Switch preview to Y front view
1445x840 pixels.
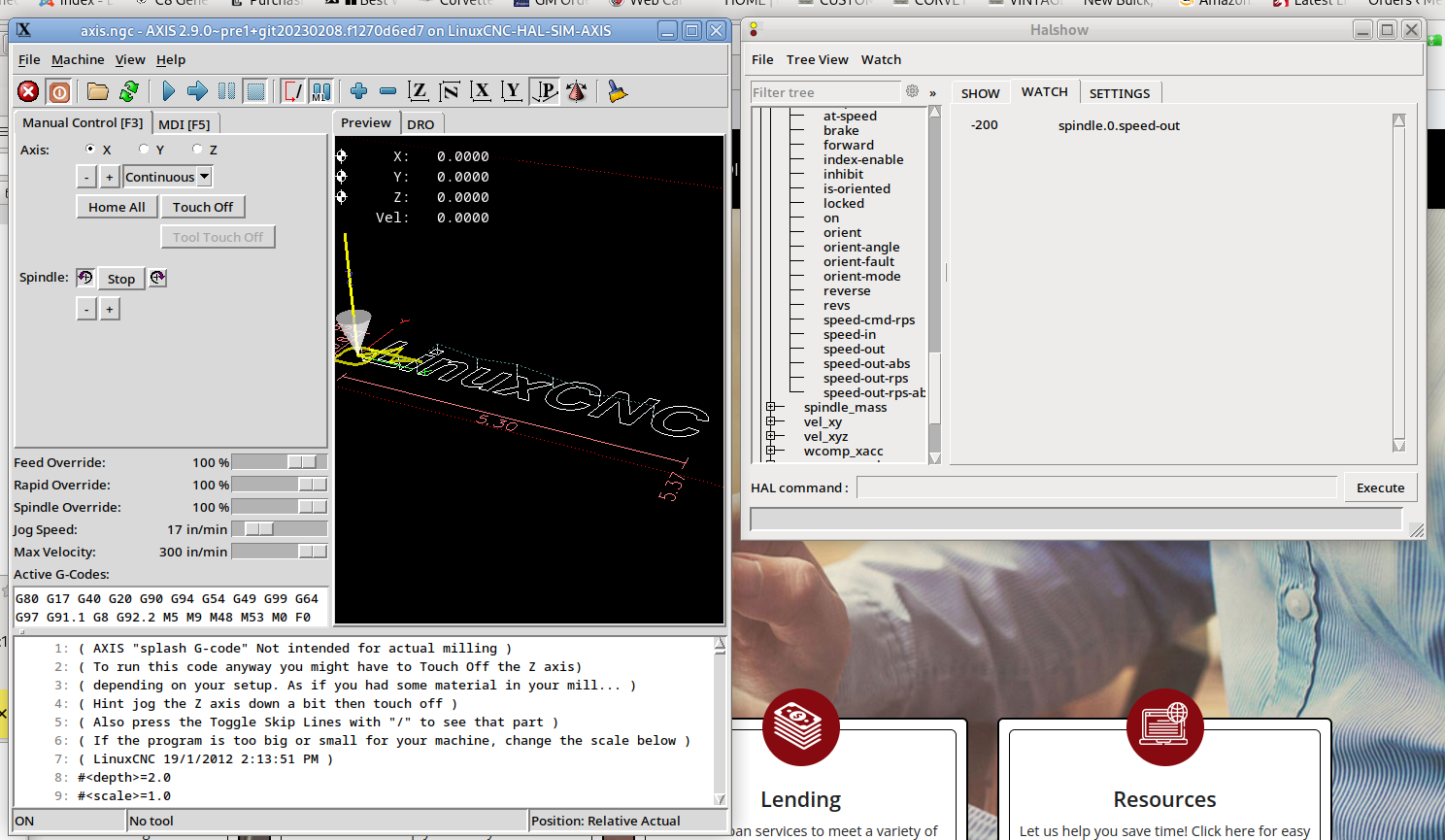pyautogui.click(x=512, y=91)
